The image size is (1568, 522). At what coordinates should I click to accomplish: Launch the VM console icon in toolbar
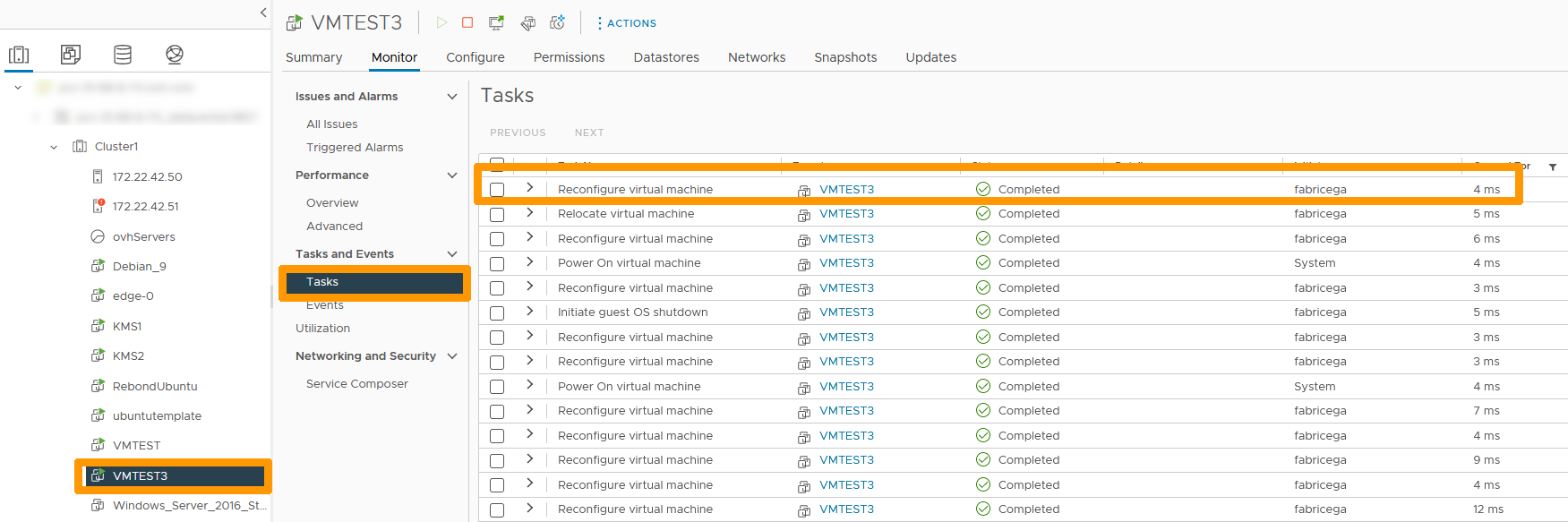[x=496, y=22]
